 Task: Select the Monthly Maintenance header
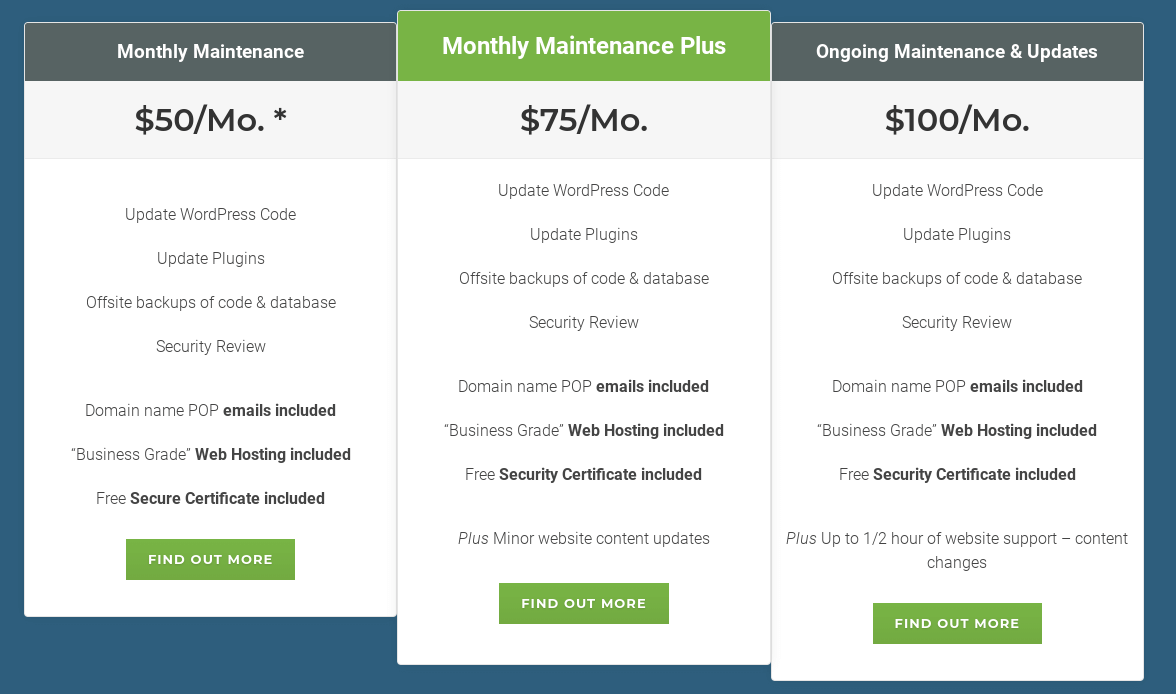[x=210, y=52]
